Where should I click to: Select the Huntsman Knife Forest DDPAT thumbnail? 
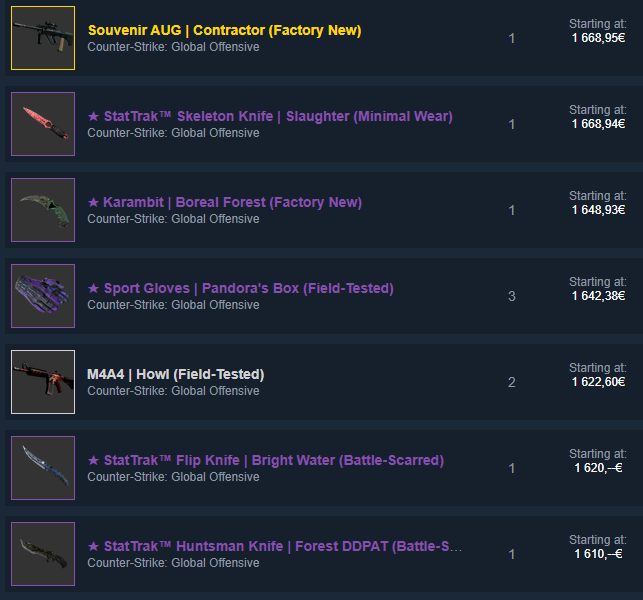[43, 554]
